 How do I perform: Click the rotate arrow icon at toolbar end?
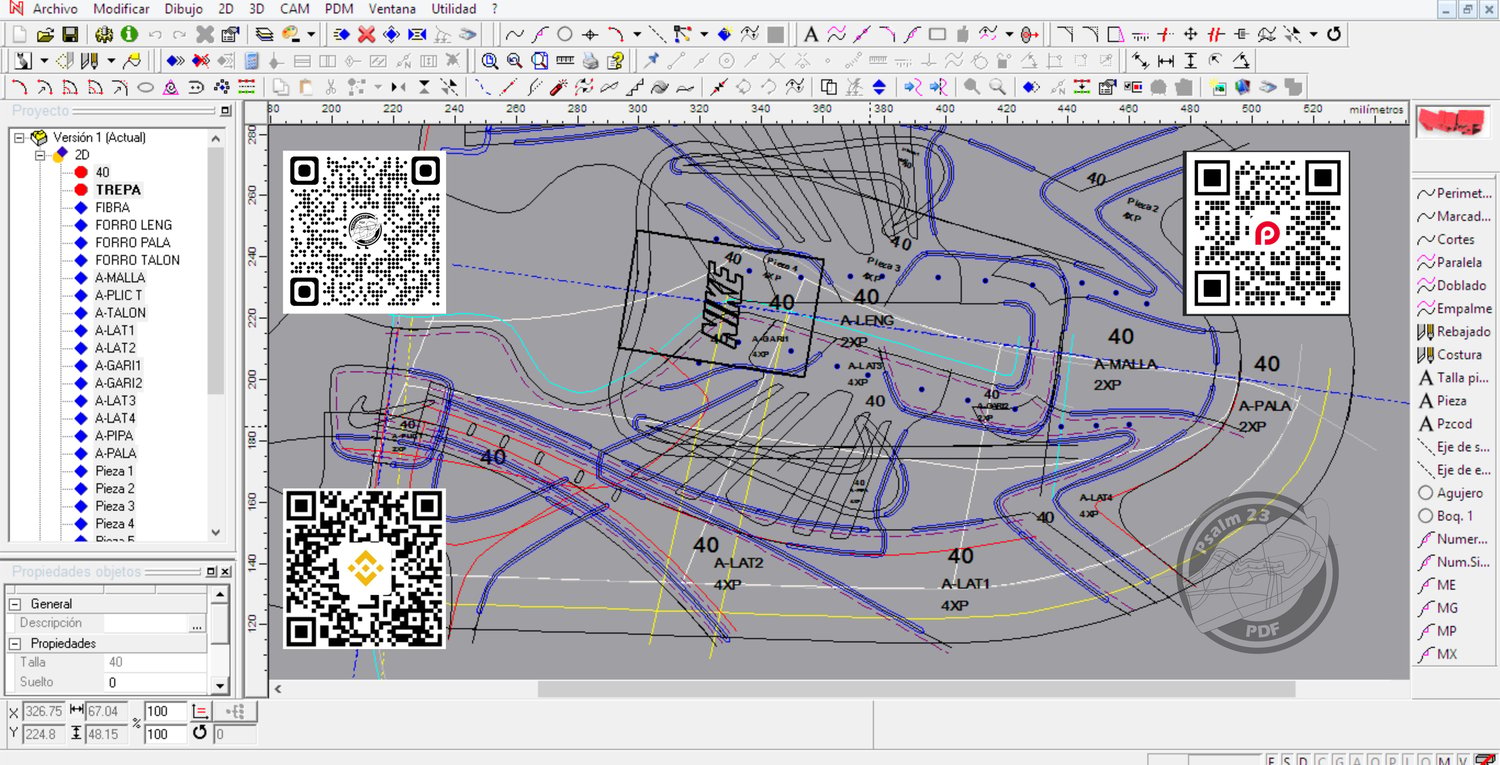(1334, 34)
